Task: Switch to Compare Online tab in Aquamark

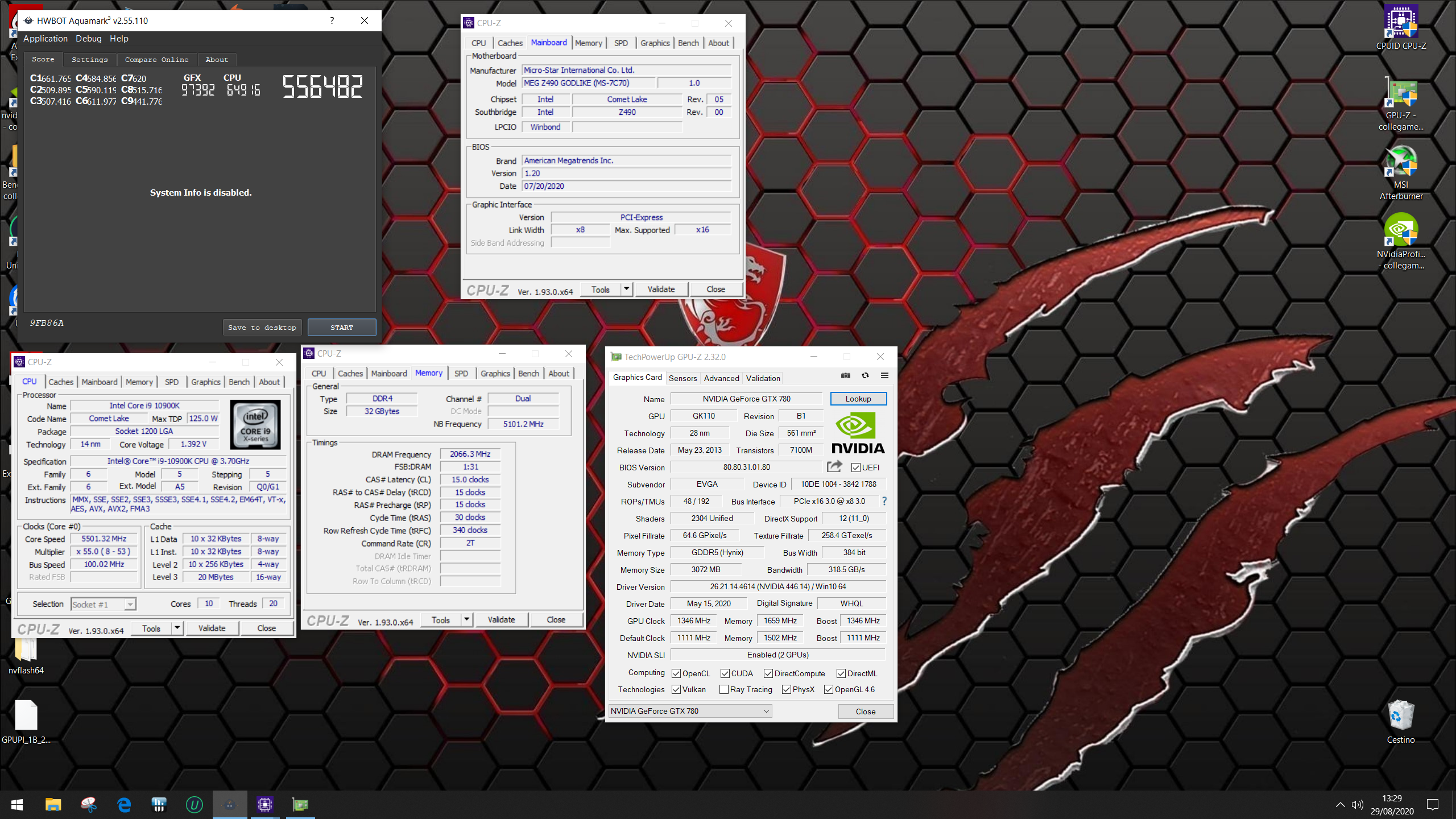Action: pyautogui.click(x=157, y=60)
